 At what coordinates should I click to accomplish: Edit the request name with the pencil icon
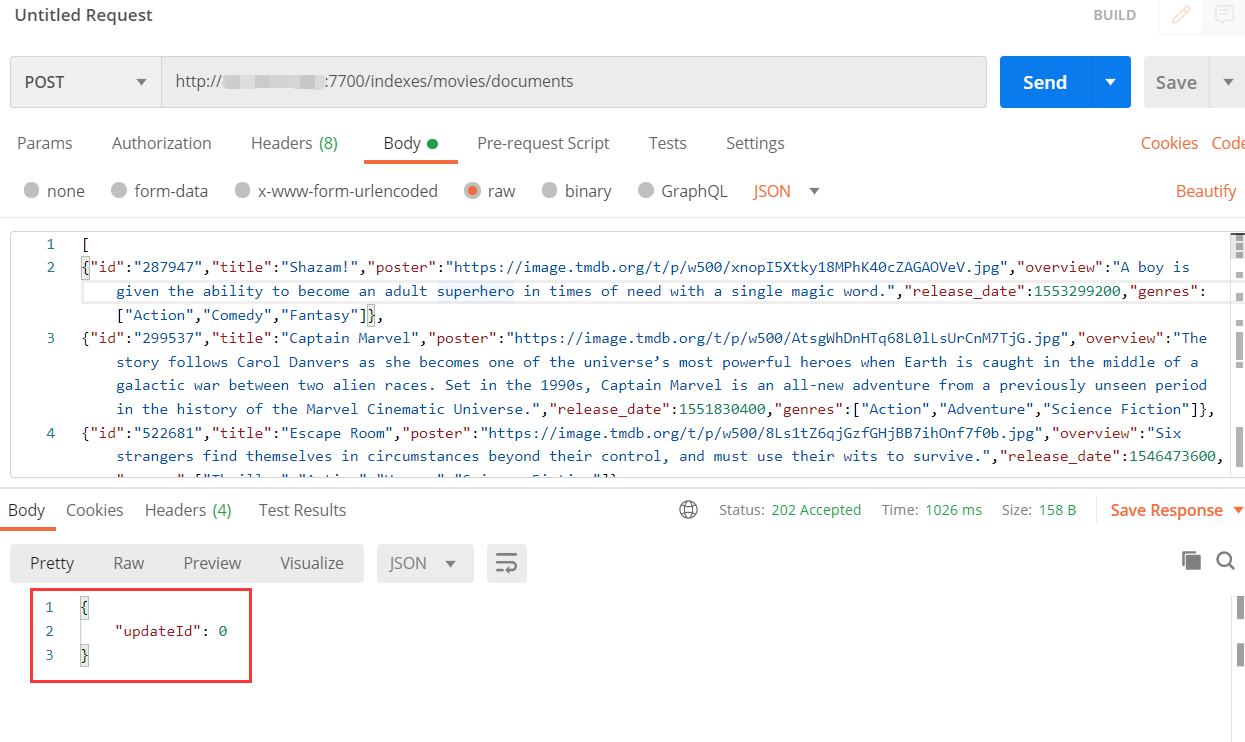(1181, 16)
